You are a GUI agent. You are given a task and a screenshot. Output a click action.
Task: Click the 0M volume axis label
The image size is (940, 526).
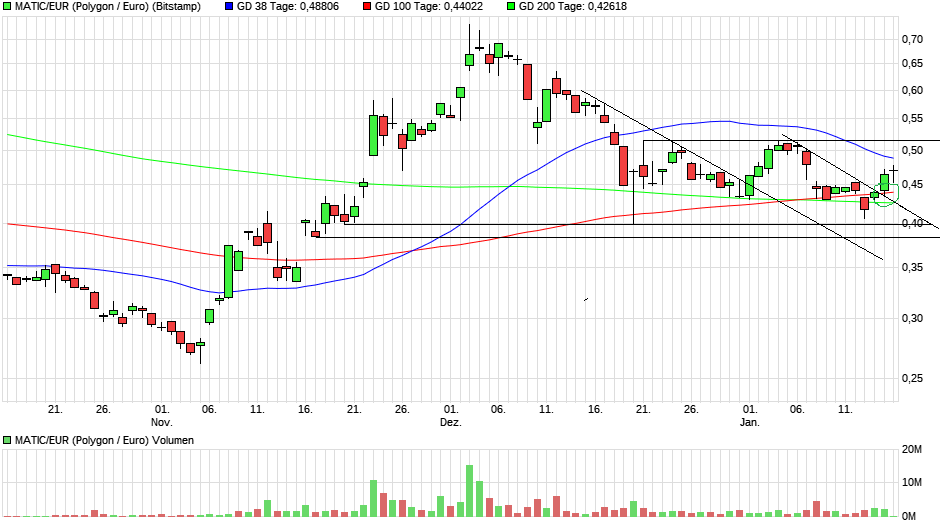(908, 516)
